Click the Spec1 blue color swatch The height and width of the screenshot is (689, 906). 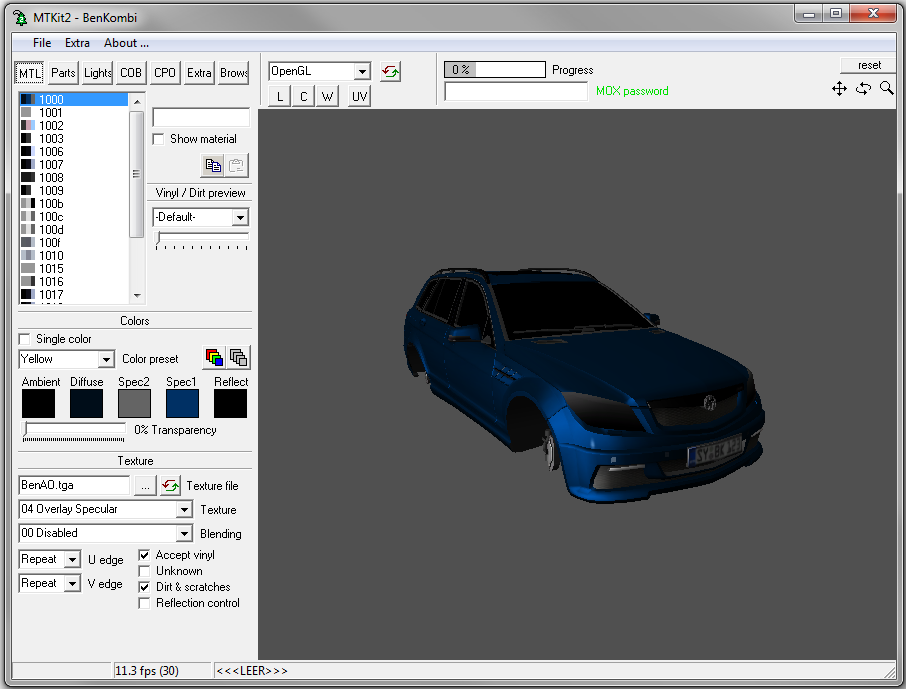182,404
